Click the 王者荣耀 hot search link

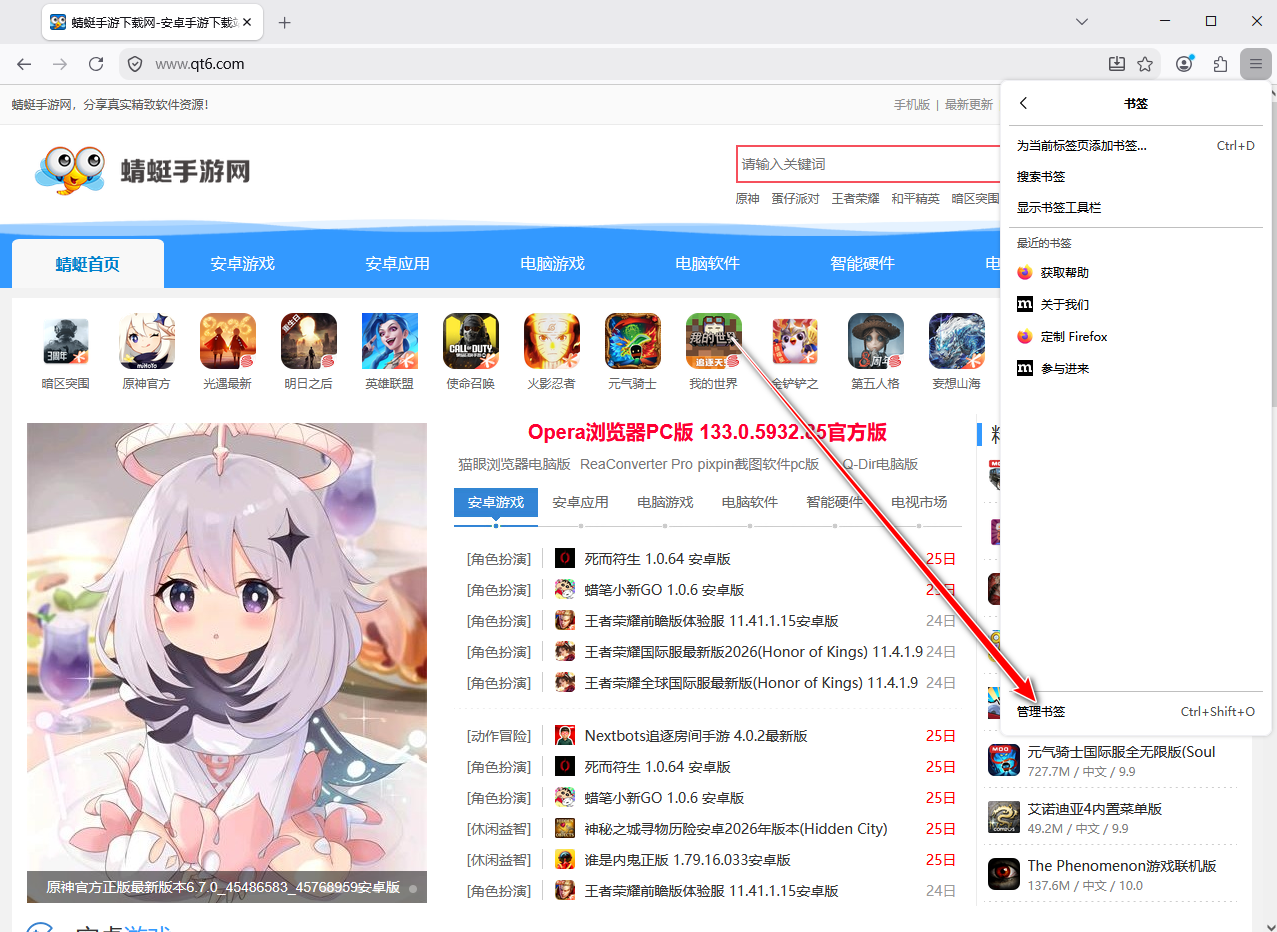point(855,198)
